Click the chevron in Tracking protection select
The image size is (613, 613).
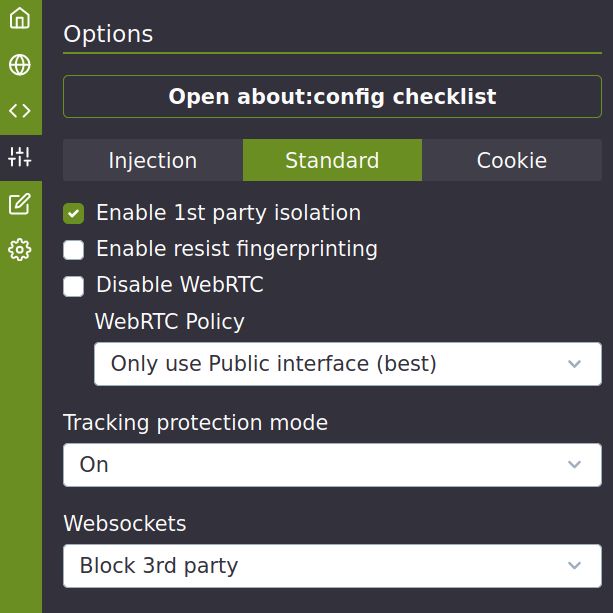(574, 465)
